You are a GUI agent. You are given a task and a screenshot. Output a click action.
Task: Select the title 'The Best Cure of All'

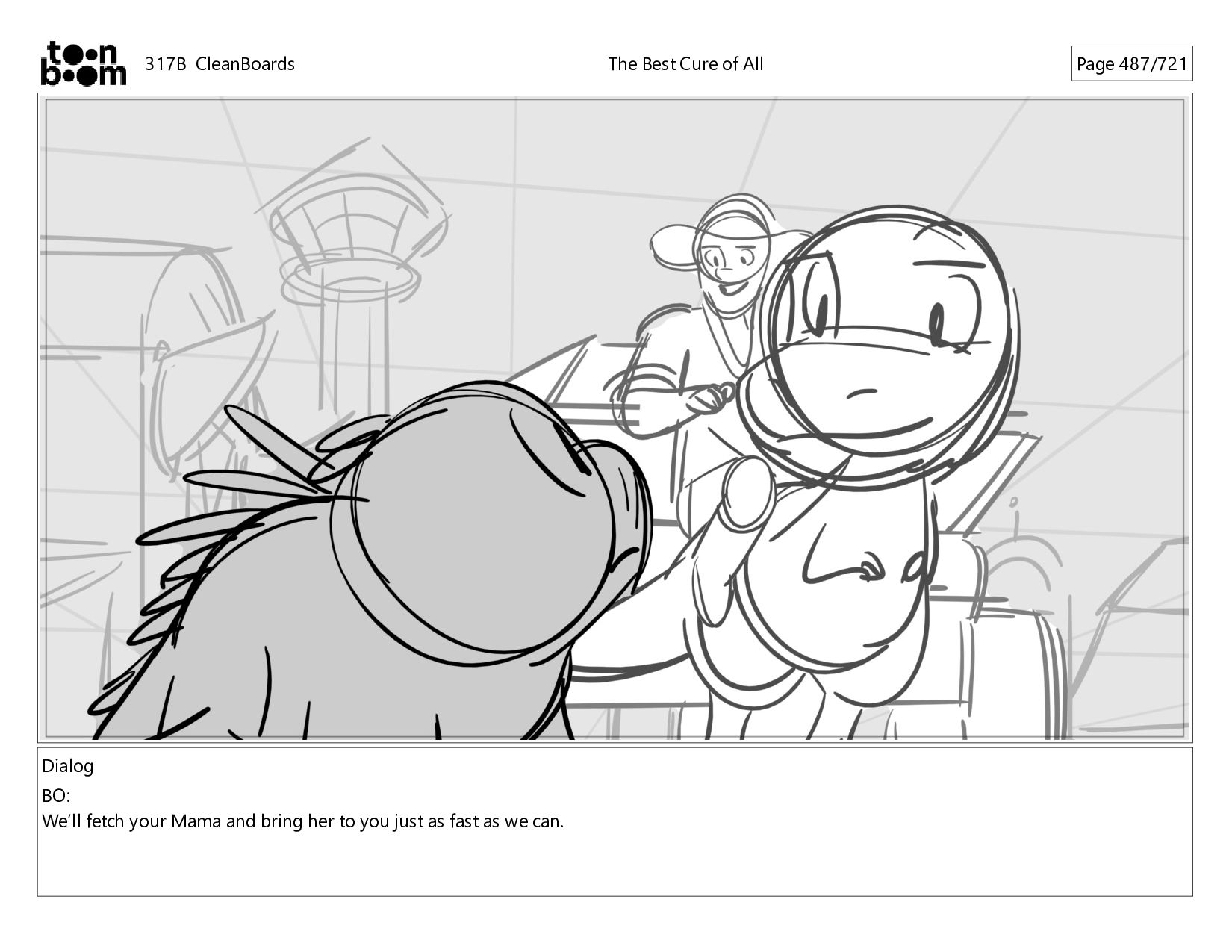tap(685, 64)
